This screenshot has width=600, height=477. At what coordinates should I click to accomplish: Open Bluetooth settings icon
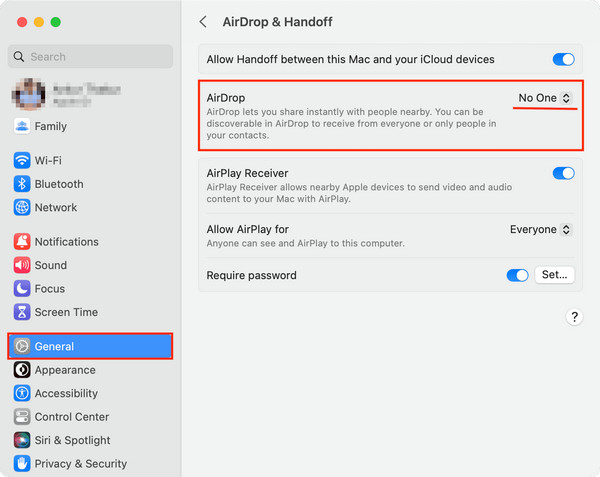click(x=22, y=184)
